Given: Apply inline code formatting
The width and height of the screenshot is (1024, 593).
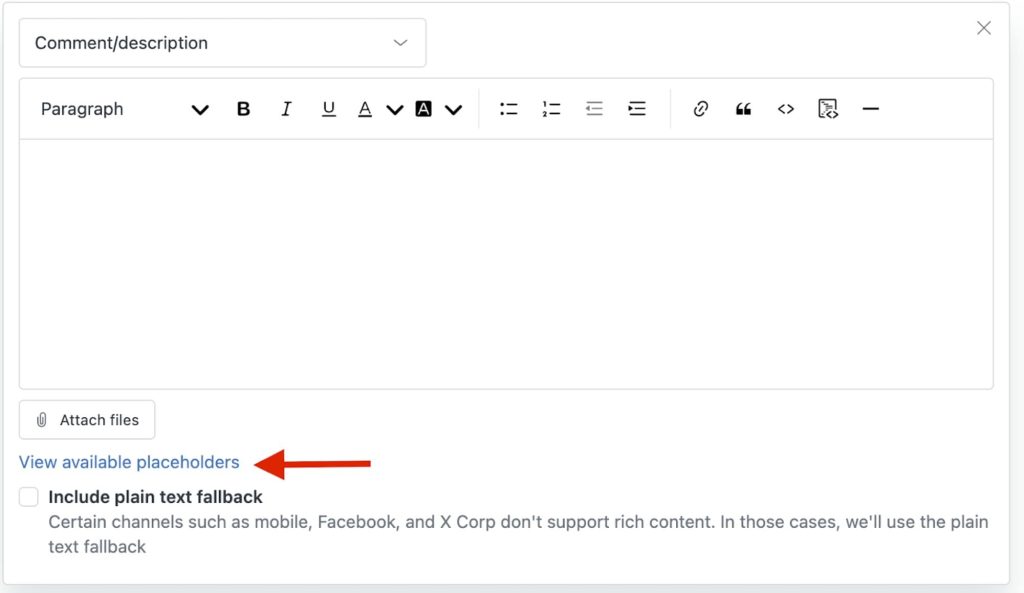Looking at the screenshot, I should [786, 109].
